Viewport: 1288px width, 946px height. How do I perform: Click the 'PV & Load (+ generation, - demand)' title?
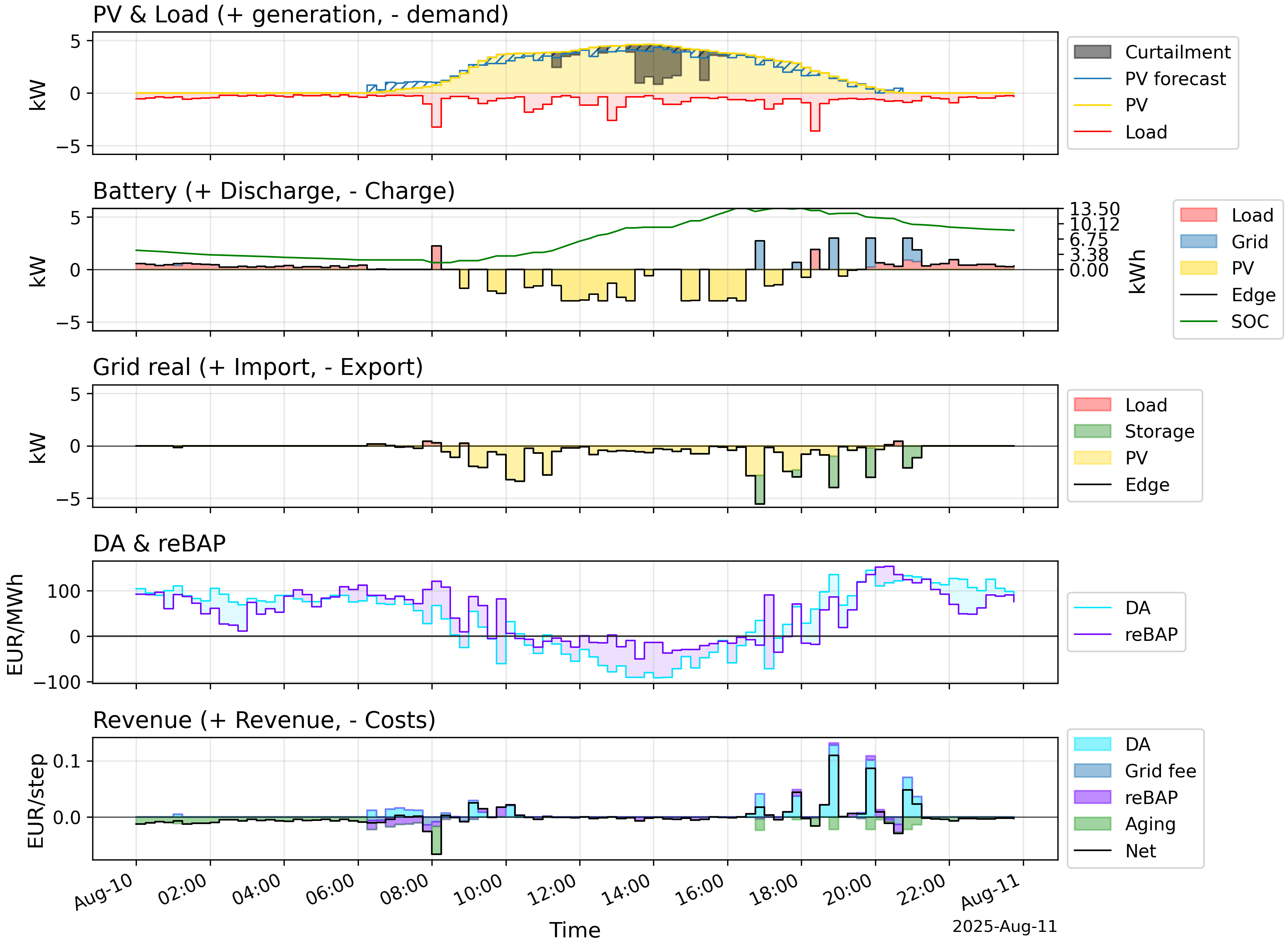point(301,15)
